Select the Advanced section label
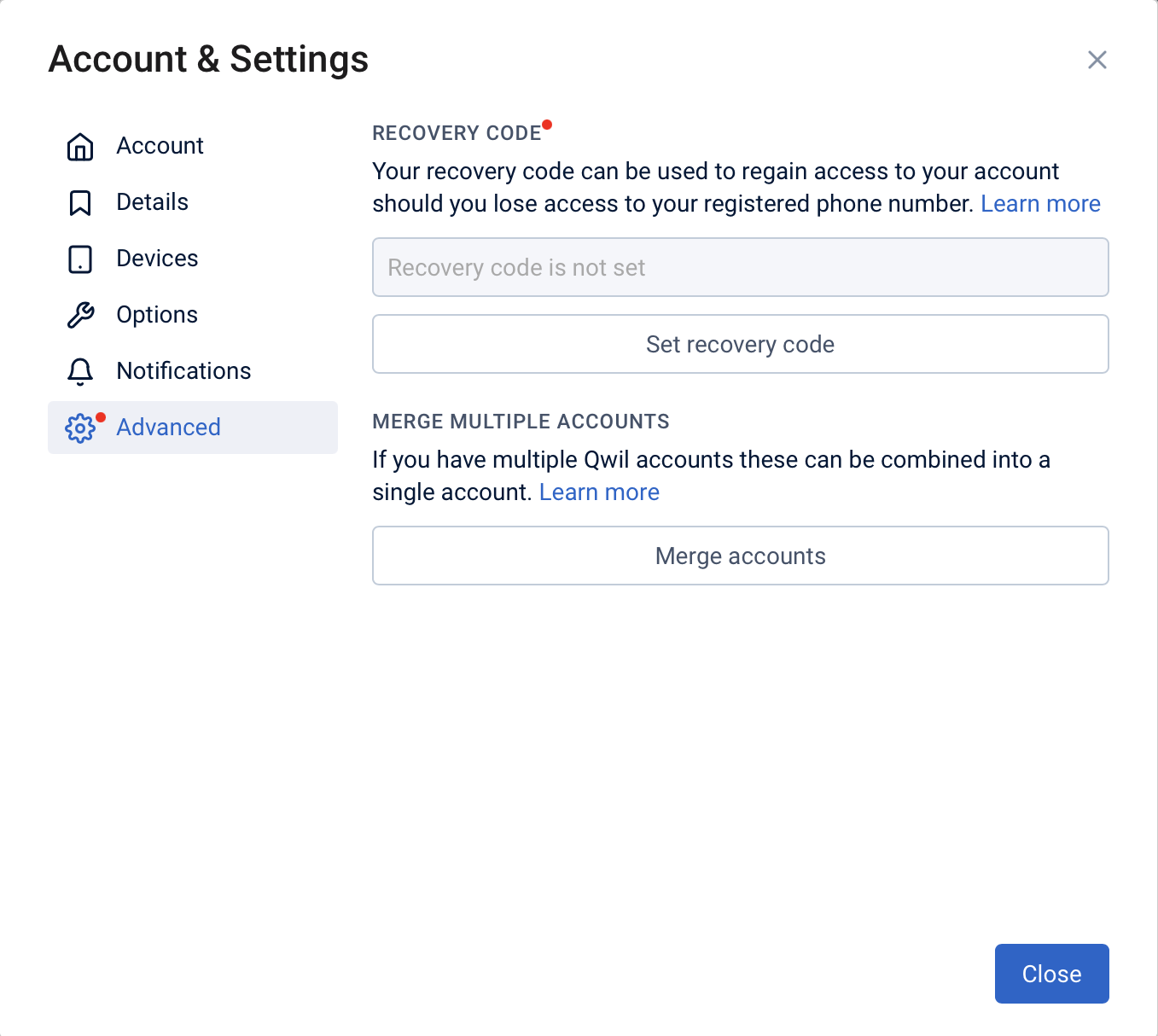Viewport: 1158px width, 1036px height. tap(168, 428)
